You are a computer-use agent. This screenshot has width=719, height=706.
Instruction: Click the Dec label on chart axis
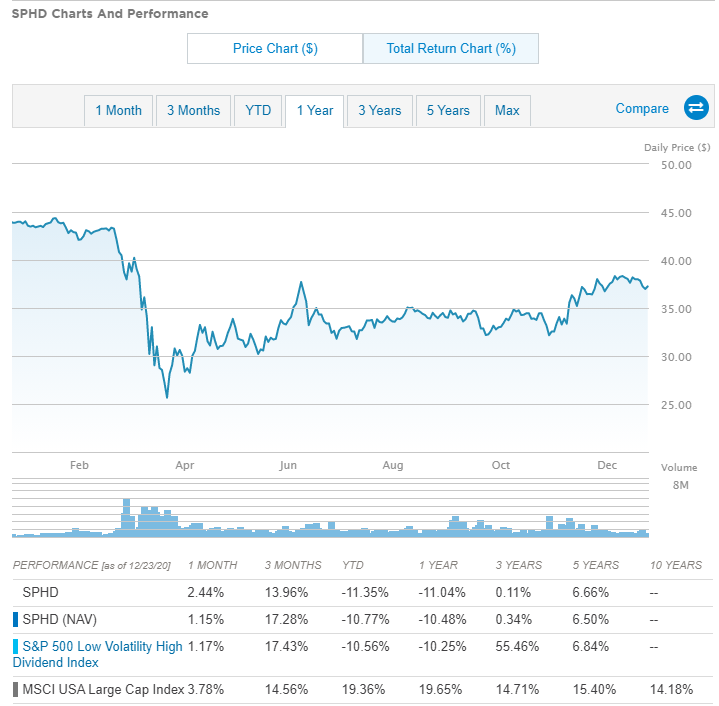click(x=607, y=465)
